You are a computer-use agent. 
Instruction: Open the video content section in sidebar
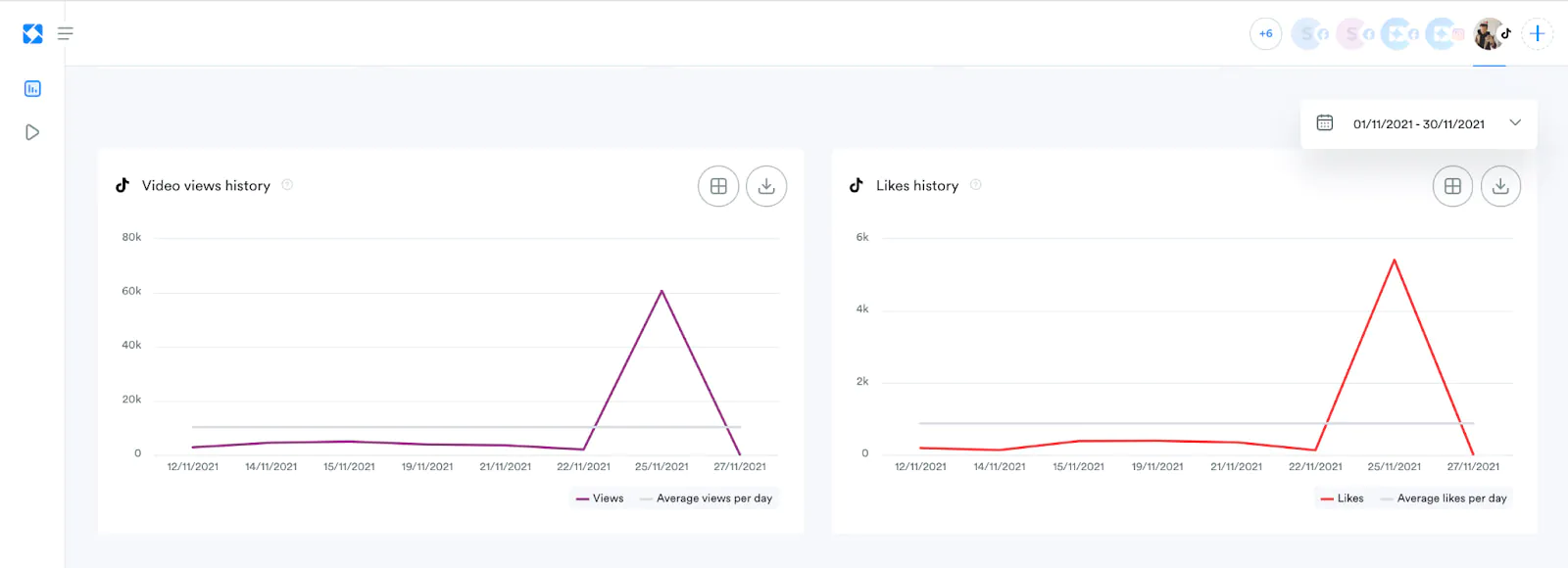pos(32,132)
